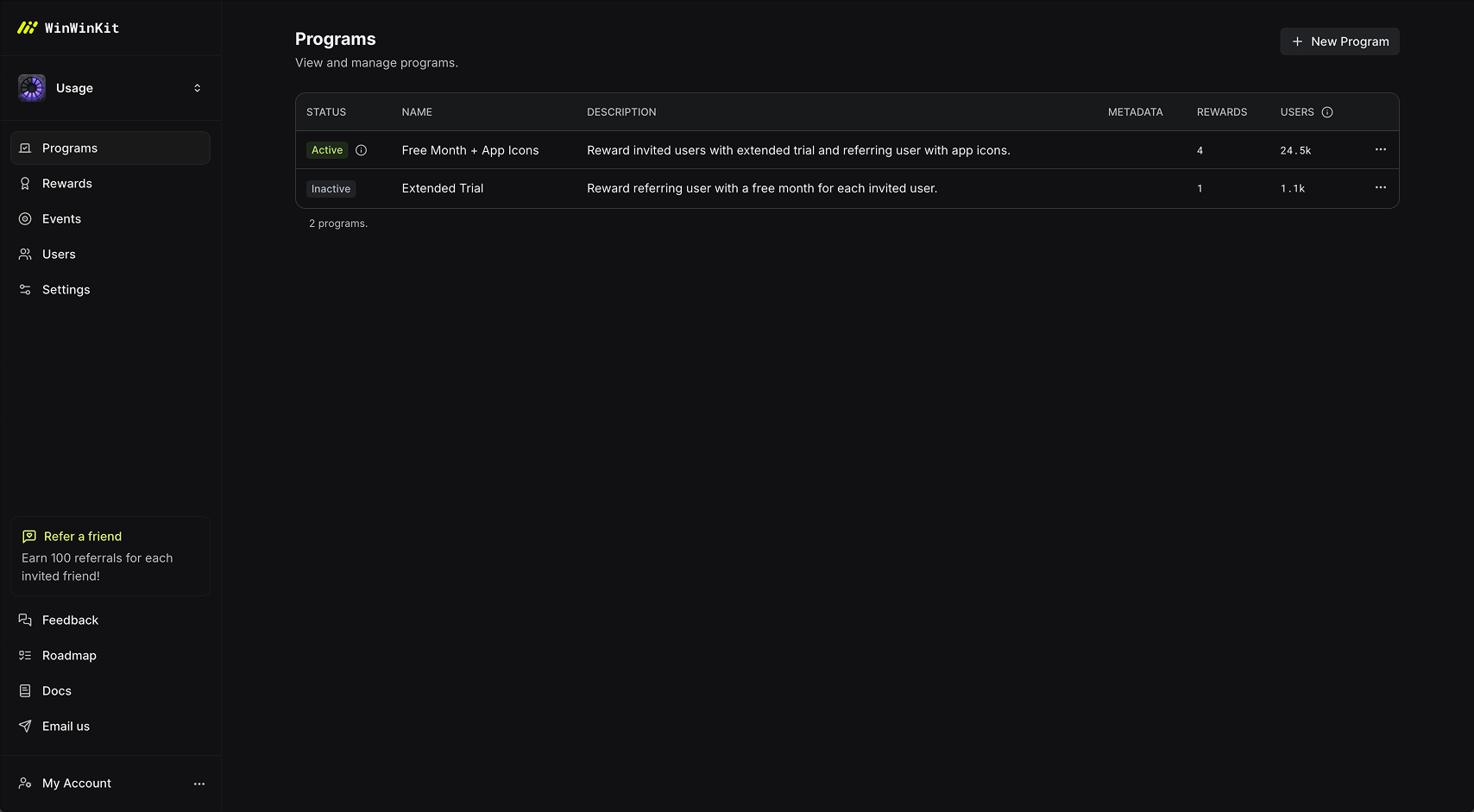
Task: Open actions menu for Extended Trial program
Action: click(x=1381, y=188)
